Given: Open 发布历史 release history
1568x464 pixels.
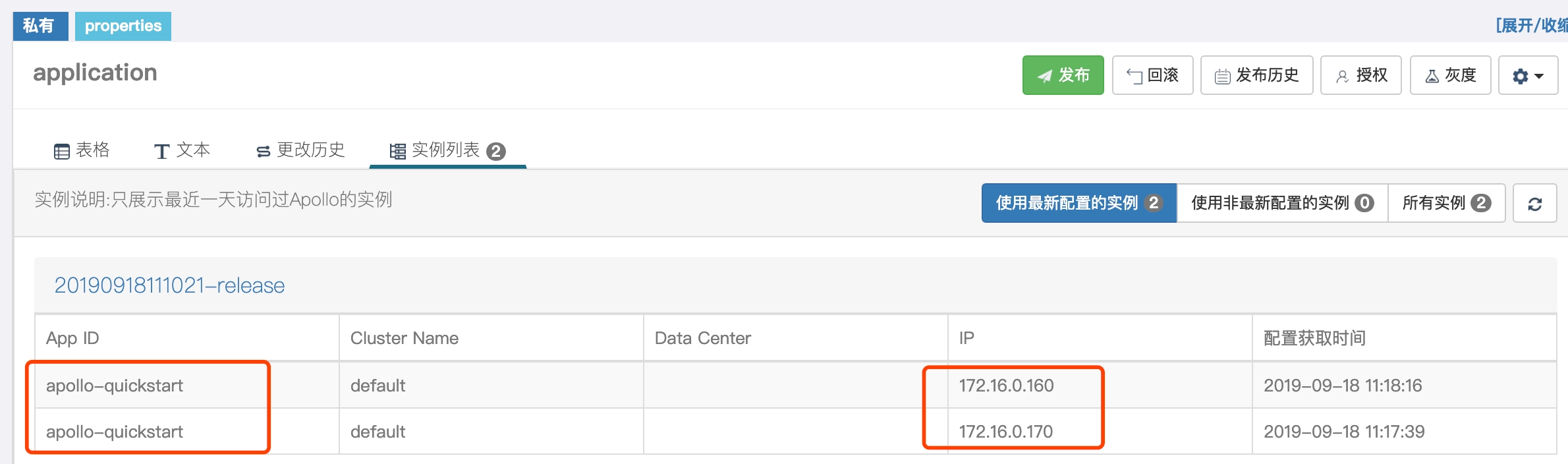Looking at the screenshot, I should [1256, 75].
